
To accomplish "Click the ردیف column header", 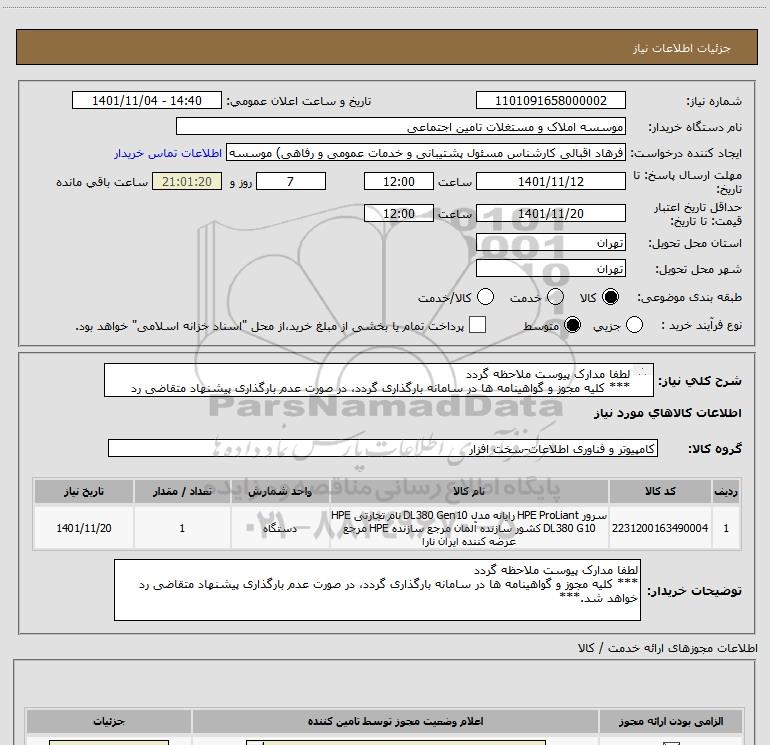I will click(x=726, y=491).
